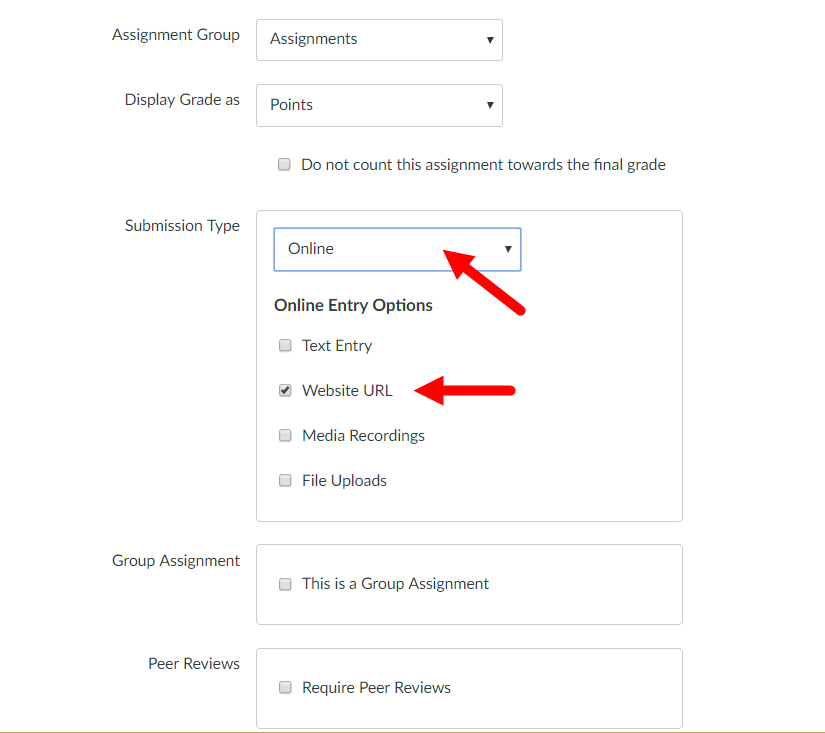Screen dimensions: 825x733
Task: Check the Group Assignment checkbox
Action: click(285, 584)
